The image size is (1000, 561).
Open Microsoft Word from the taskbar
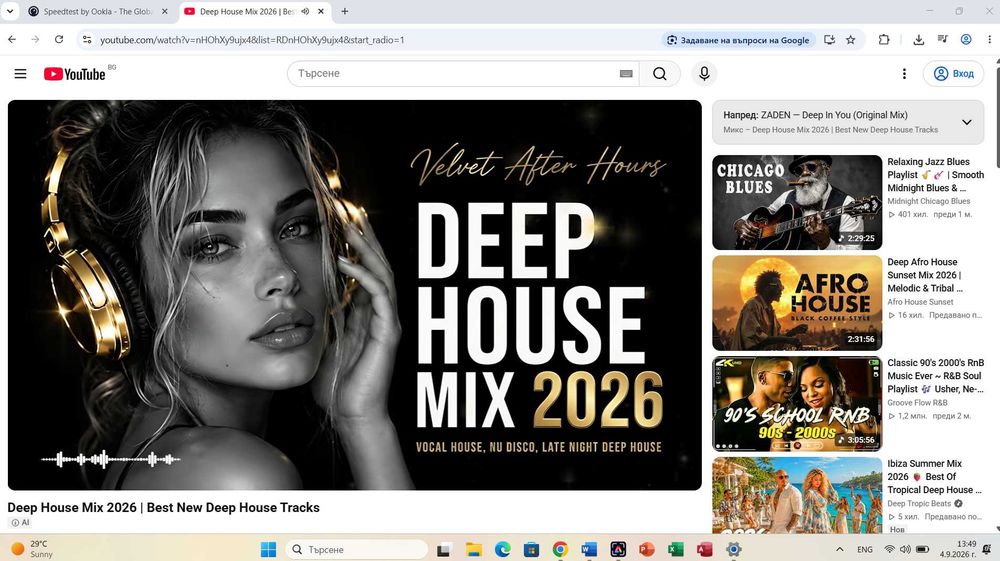pos(589,549)
